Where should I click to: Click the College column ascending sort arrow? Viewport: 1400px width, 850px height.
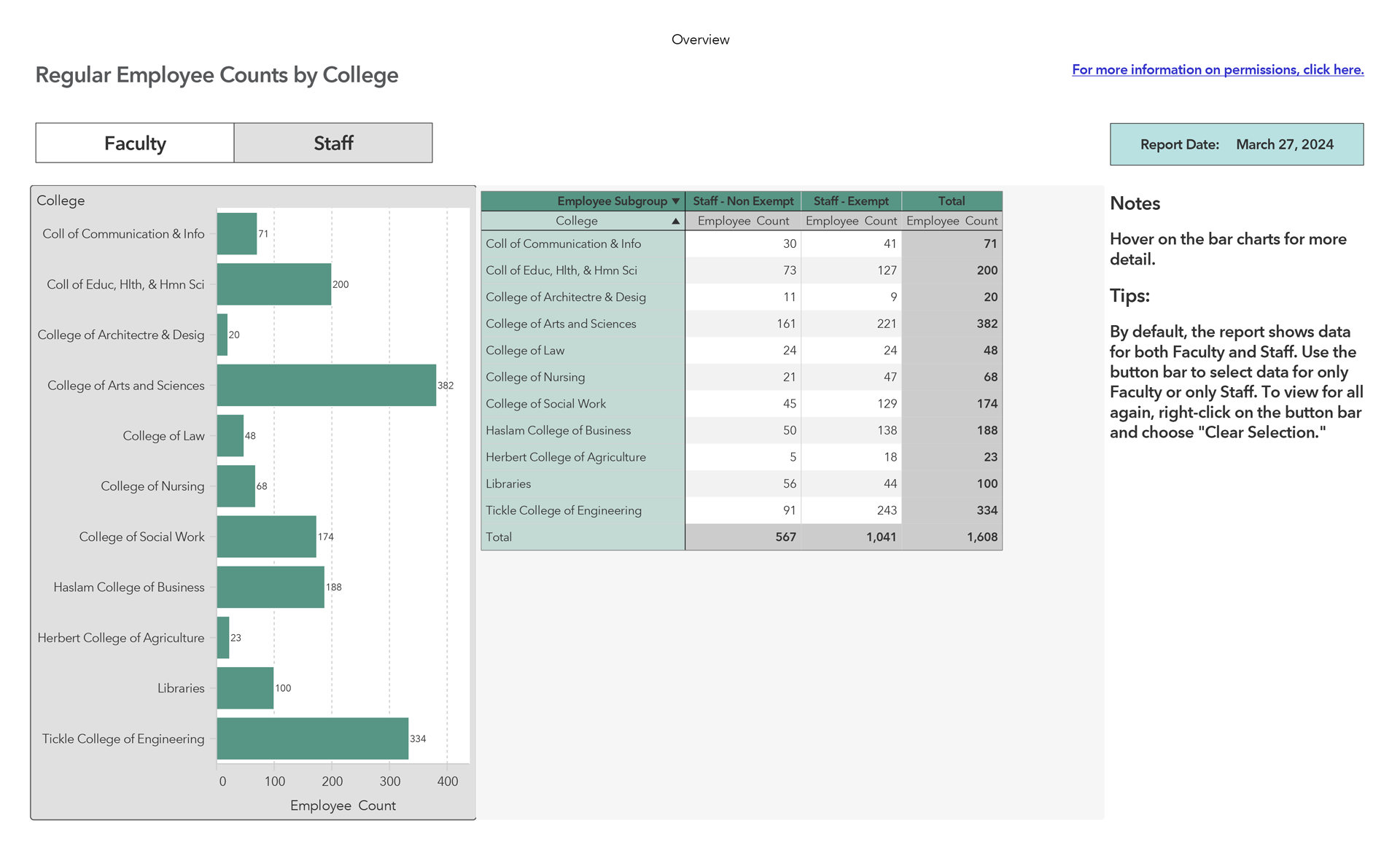[x=676, y=221]
